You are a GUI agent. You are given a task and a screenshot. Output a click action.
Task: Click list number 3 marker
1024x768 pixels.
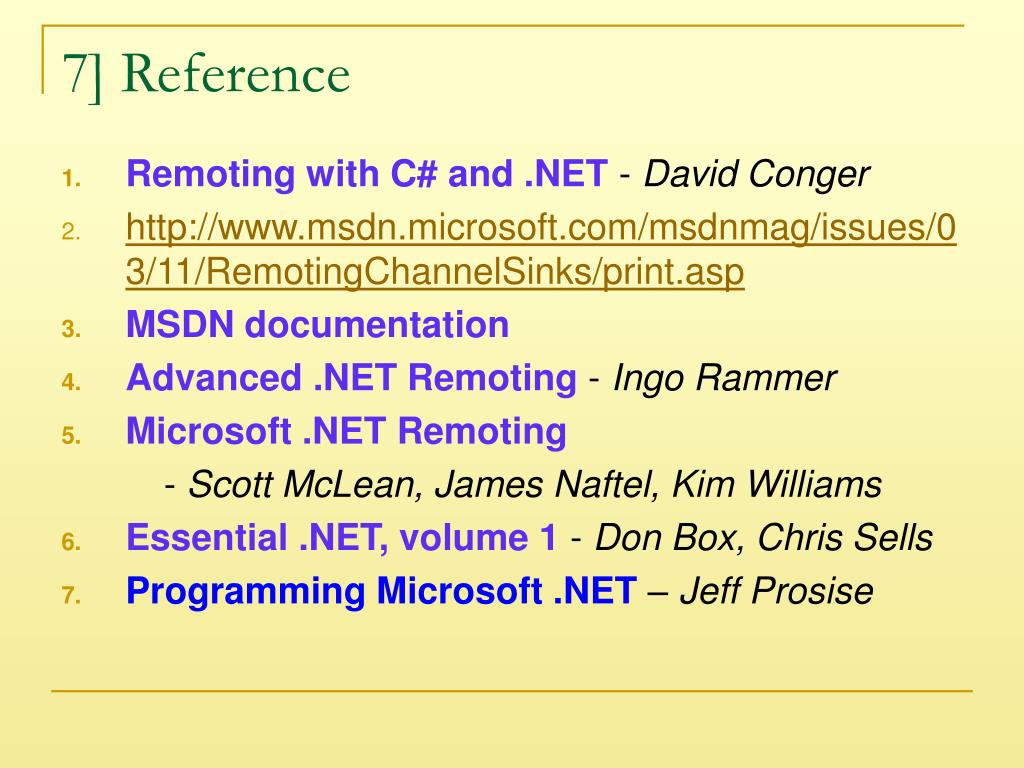tap(72, 328)
